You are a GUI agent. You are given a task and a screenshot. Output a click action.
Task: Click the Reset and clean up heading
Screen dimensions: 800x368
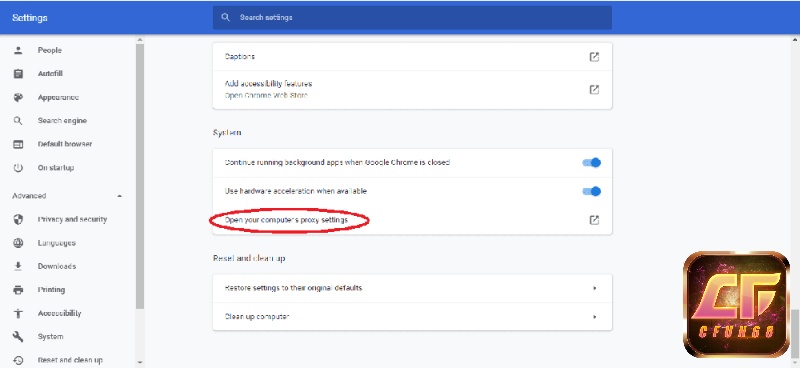click(249, 258)
